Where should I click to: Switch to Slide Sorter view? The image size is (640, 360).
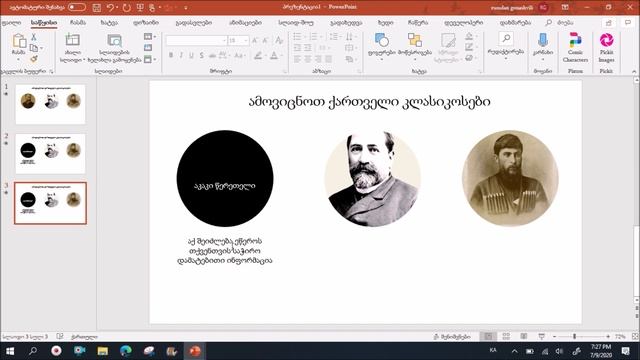(506, 337)
